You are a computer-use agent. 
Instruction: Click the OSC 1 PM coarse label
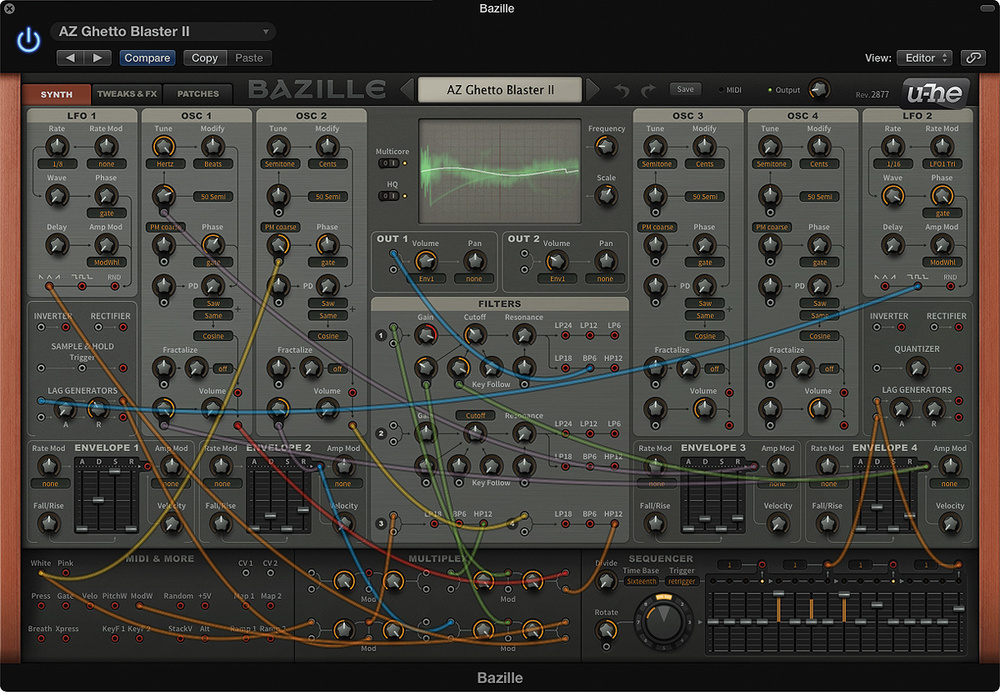165,227
